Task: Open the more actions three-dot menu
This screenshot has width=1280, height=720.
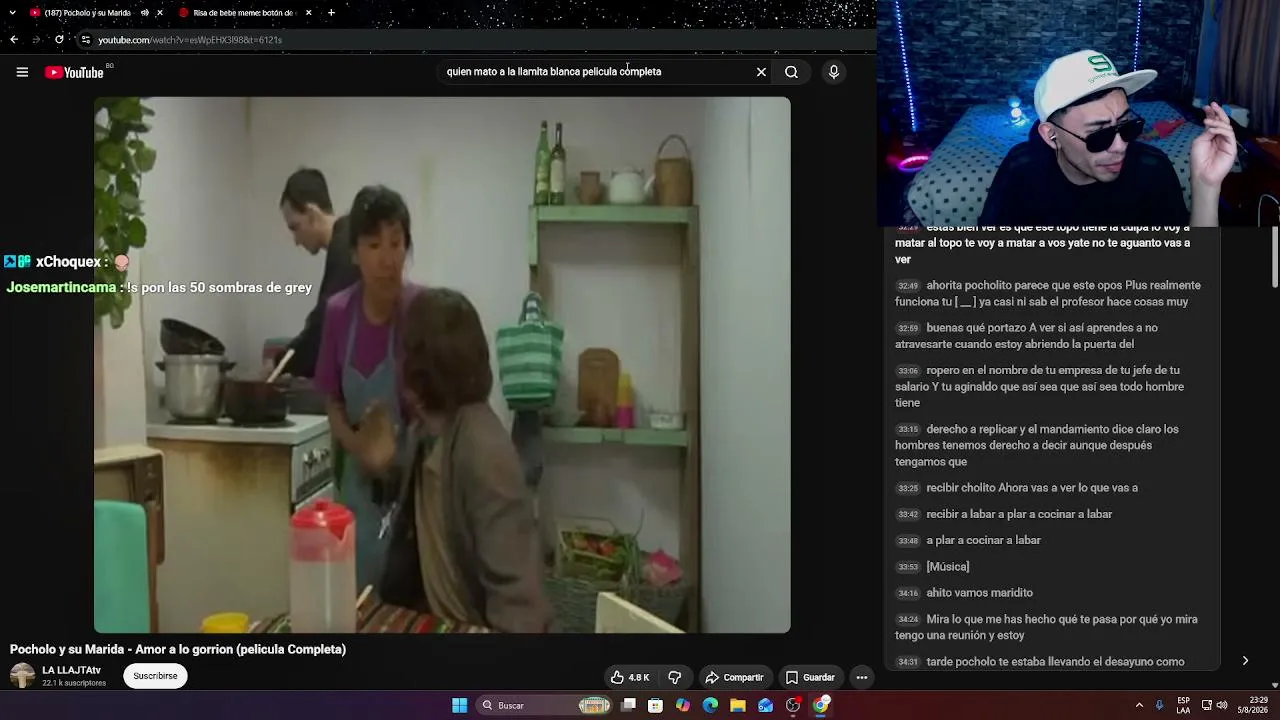Action: point(861,677)
